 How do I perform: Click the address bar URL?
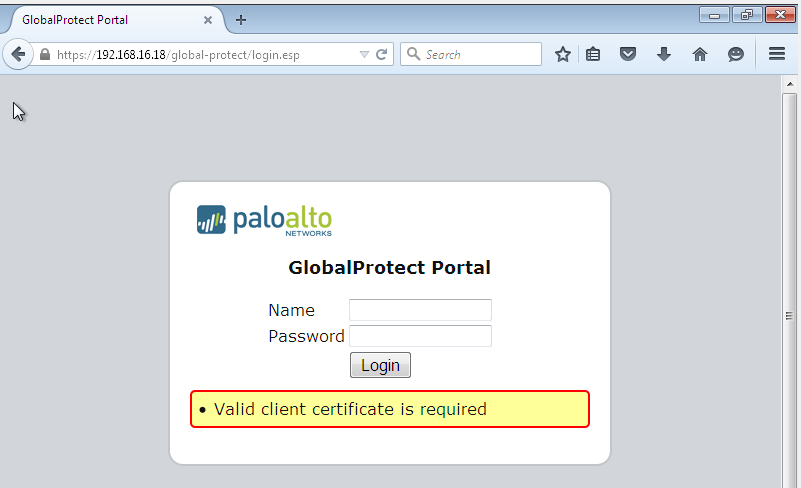200,55
